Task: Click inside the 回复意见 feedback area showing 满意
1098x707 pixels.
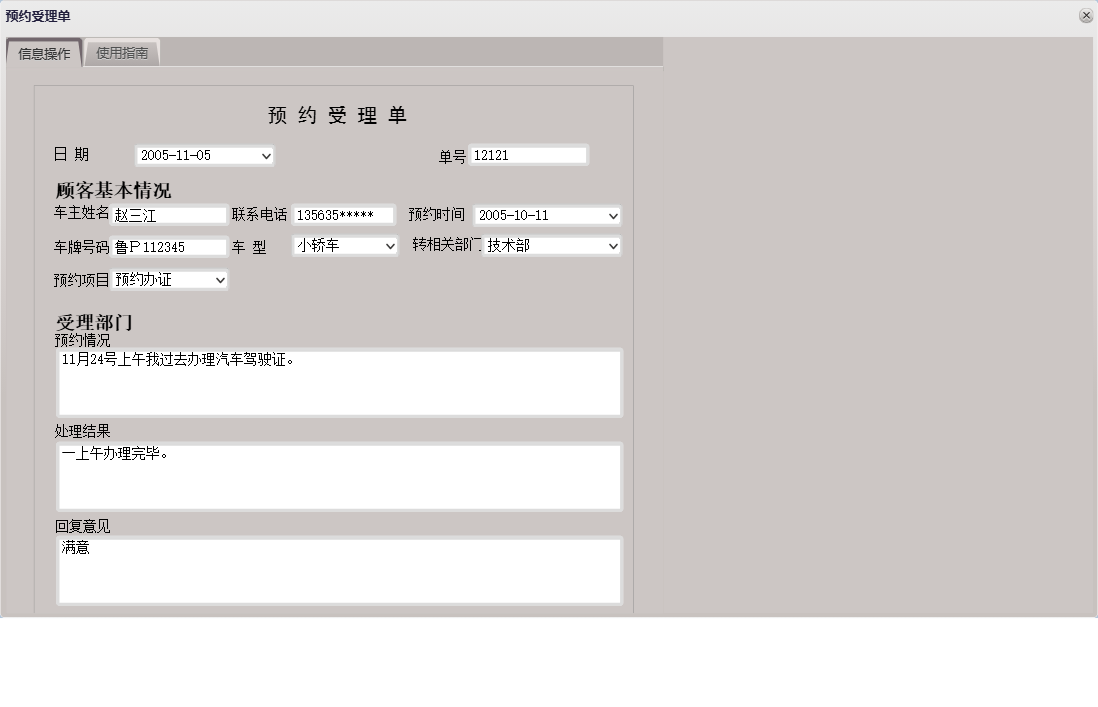Action: coord(340,570)
